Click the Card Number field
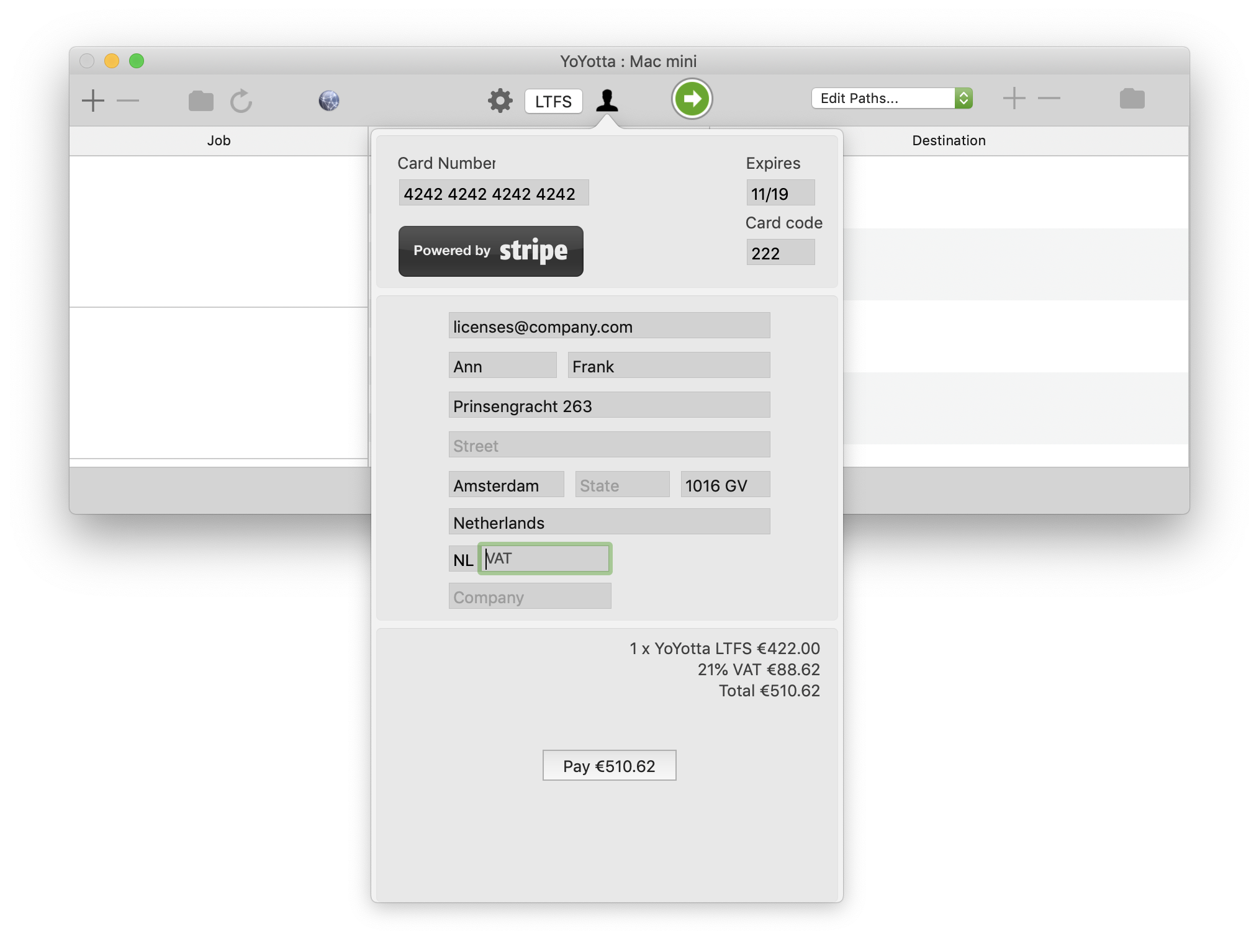The width and height of the screenshot is (1259, 952). pos(494,193)
